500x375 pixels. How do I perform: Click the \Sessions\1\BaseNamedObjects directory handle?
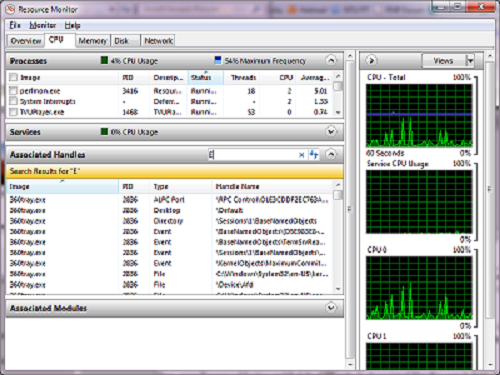click(266, 221)
